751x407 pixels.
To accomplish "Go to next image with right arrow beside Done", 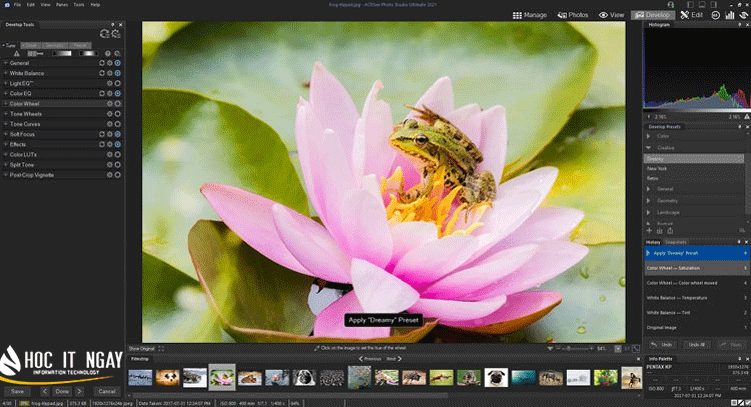I will [80, 391].
